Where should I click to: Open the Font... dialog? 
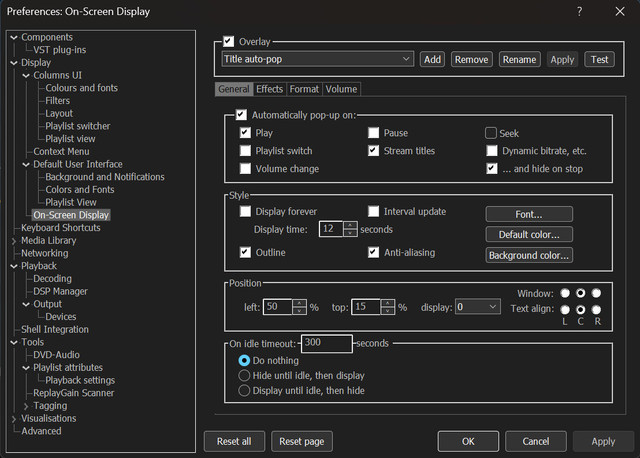click(x=529, y=214)
